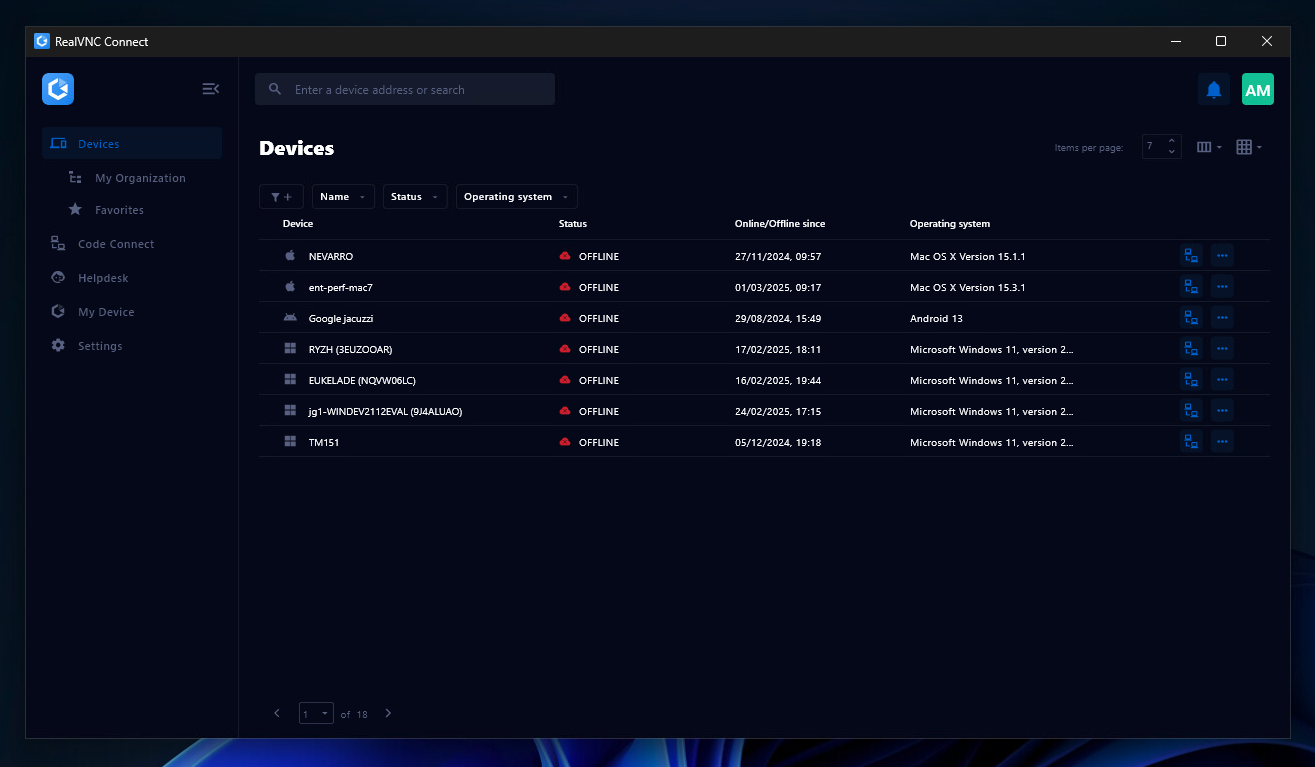Open the Name filter dropdown
The width and height of the screenshot is (1315, 767).
(x=343, y=197)
